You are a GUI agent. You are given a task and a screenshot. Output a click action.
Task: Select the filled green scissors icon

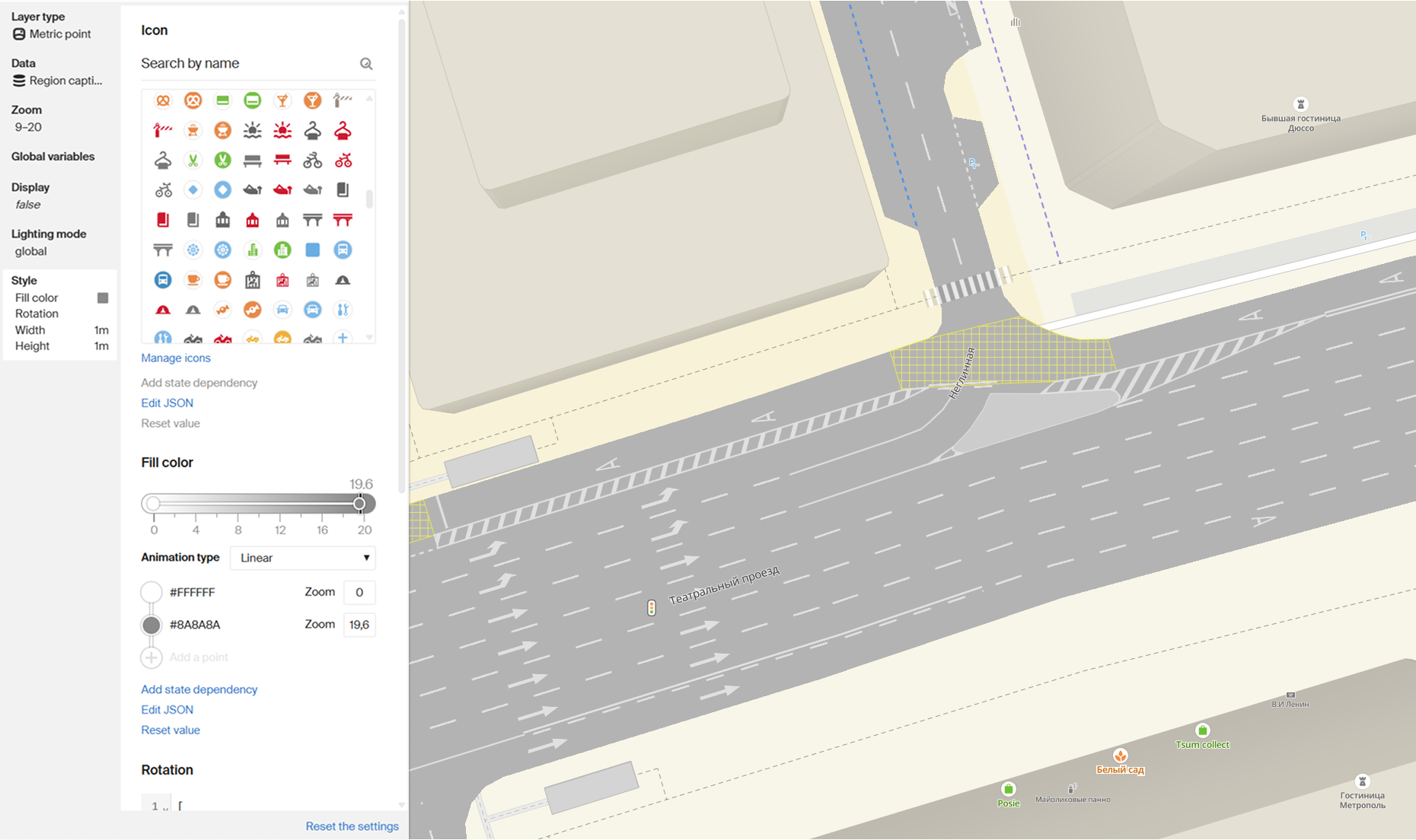point(222,160)
